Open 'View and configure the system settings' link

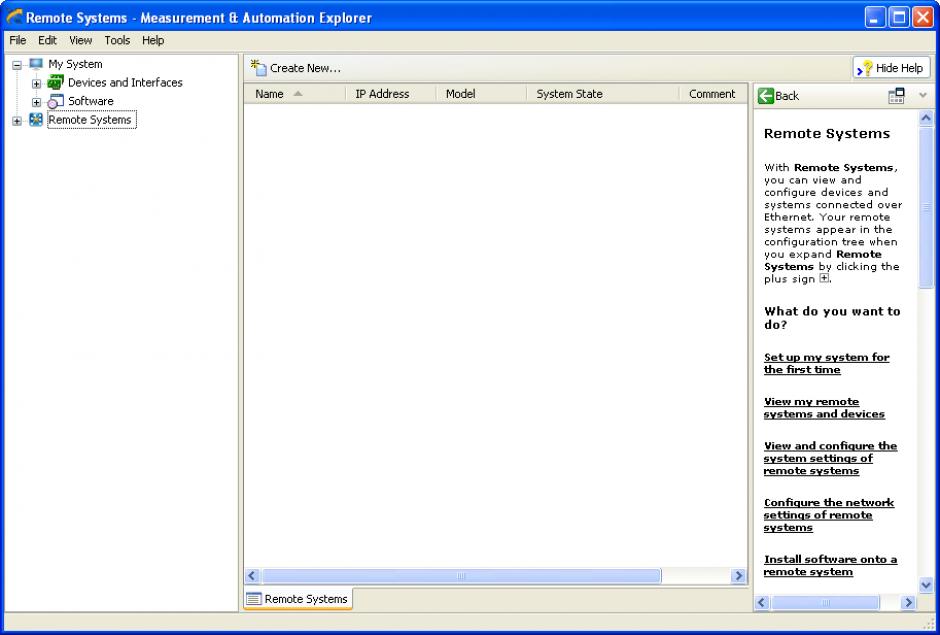click(830, 458)
